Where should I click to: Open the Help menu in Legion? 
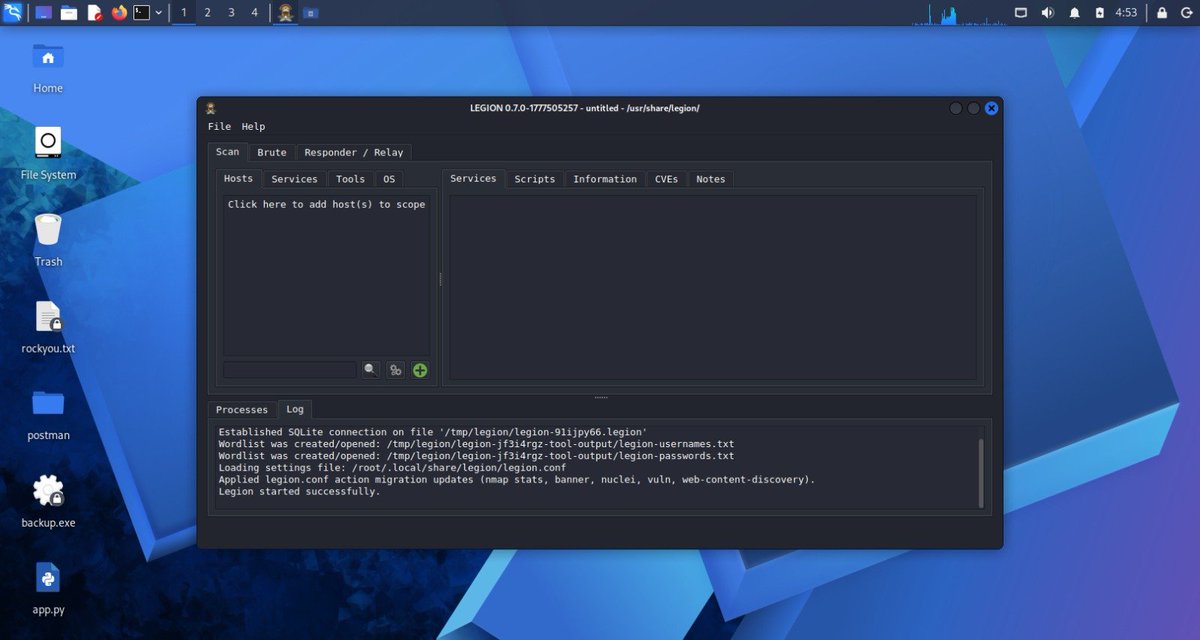(x=253, y=127)
